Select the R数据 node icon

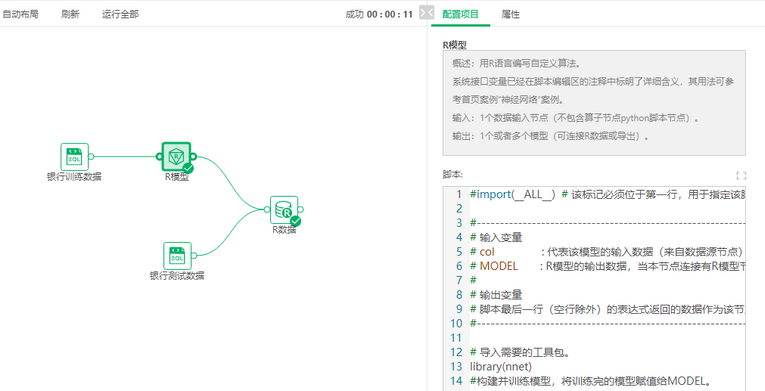tap(284, 210)
